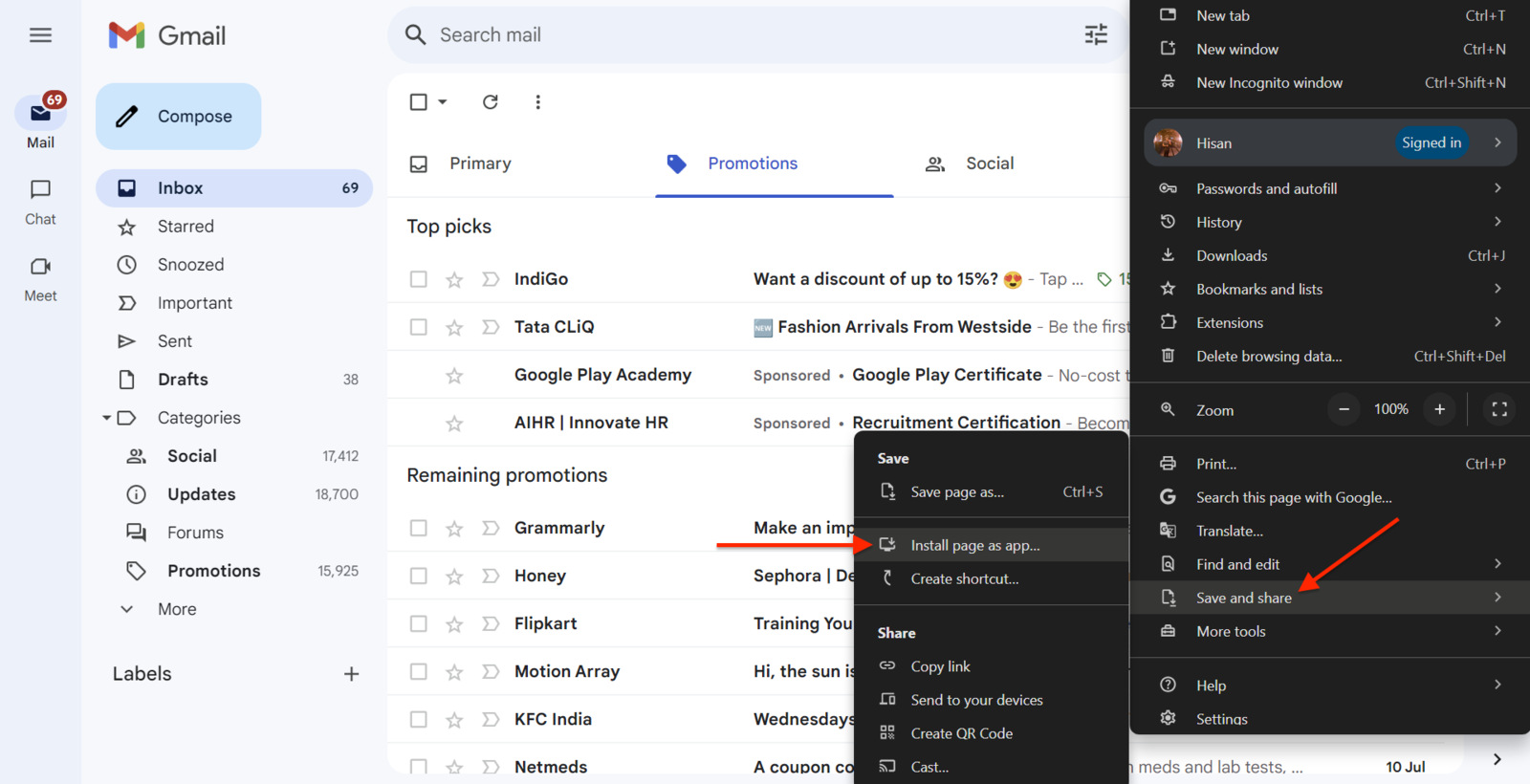Image resolution: width=1530 pixels, height=784 pixels.
Task: Click the Compose button
Action: point(179,117)
